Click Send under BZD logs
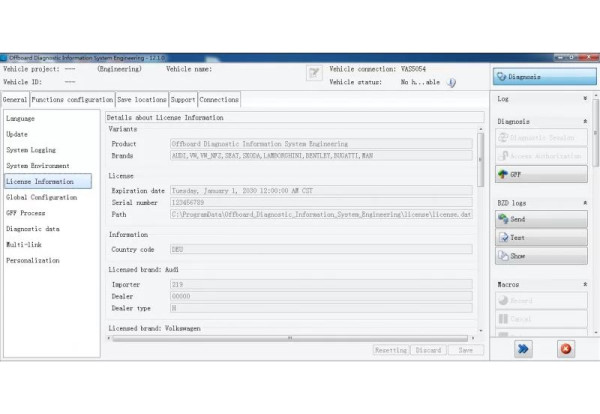Screen dimensions: 600x414 541,218
